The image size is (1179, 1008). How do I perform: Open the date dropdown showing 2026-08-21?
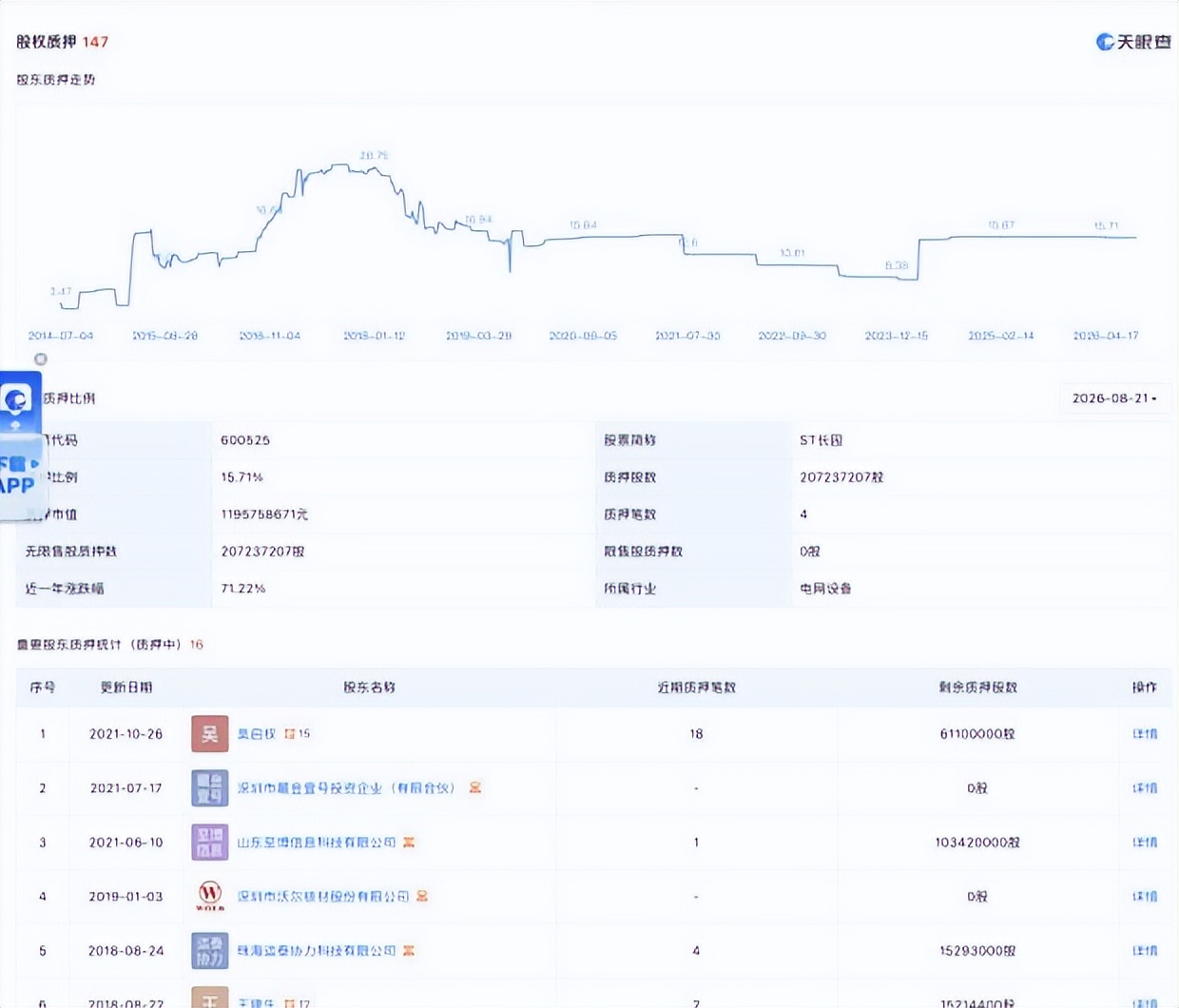(1114, 398)
